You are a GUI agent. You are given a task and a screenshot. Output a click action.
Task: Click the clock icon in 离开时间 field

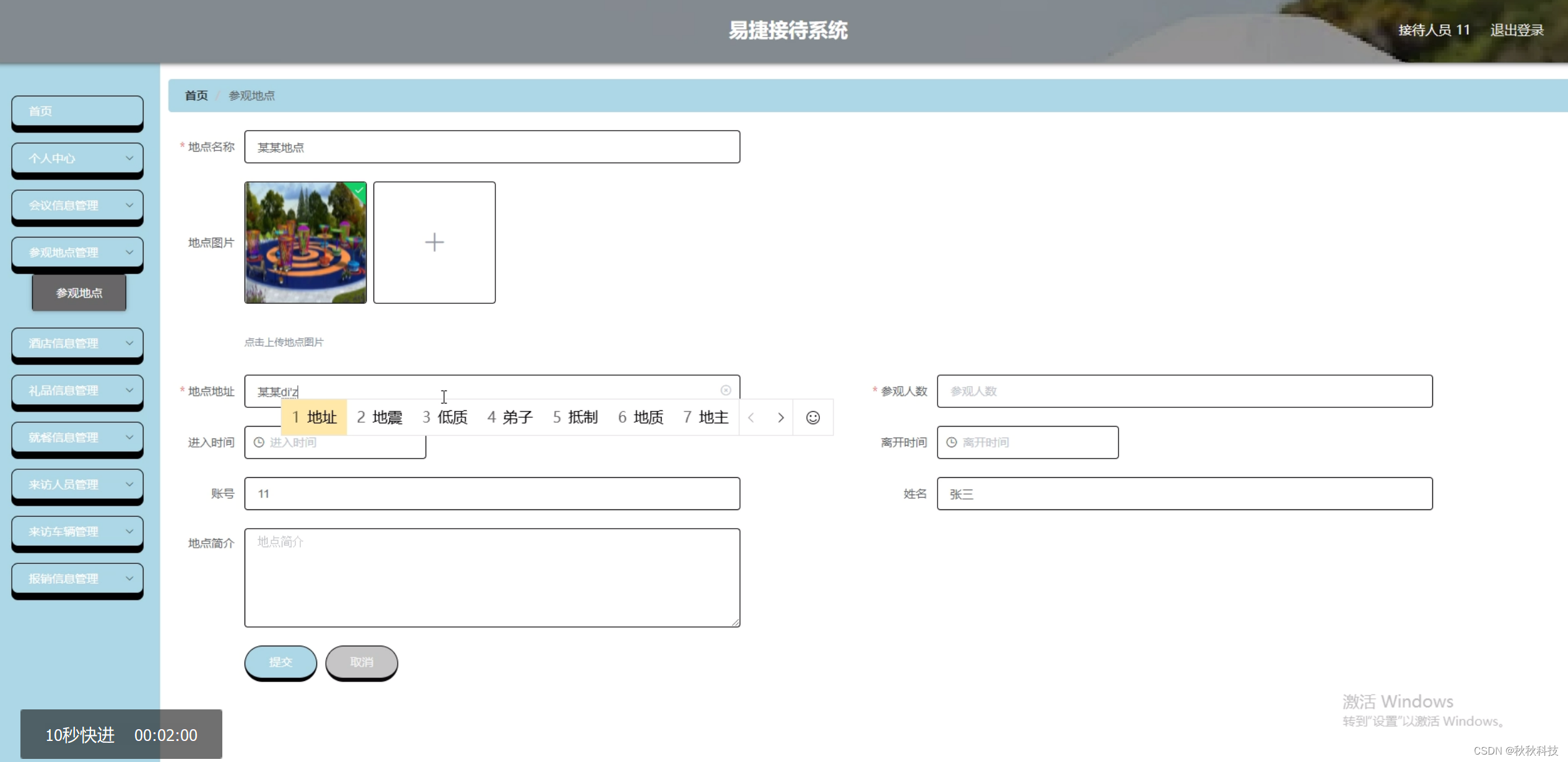point(951,442)
